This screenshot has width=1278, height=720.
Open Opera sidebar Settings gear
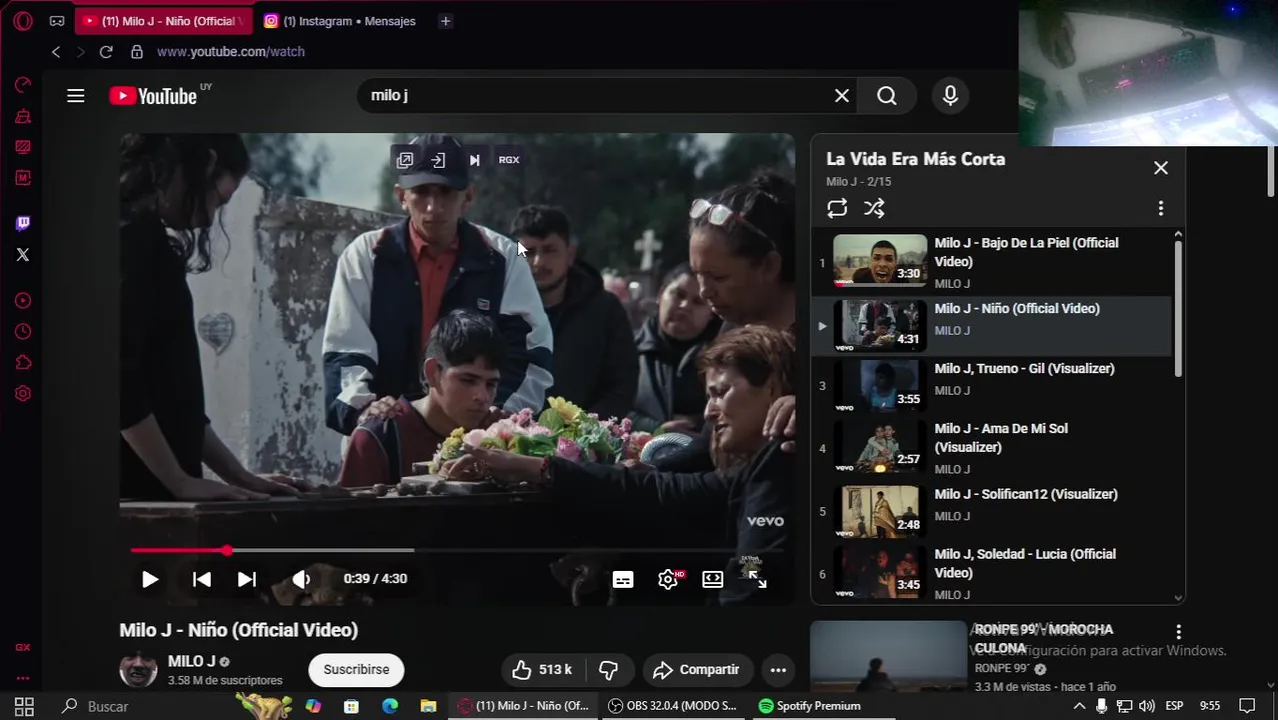23,394
